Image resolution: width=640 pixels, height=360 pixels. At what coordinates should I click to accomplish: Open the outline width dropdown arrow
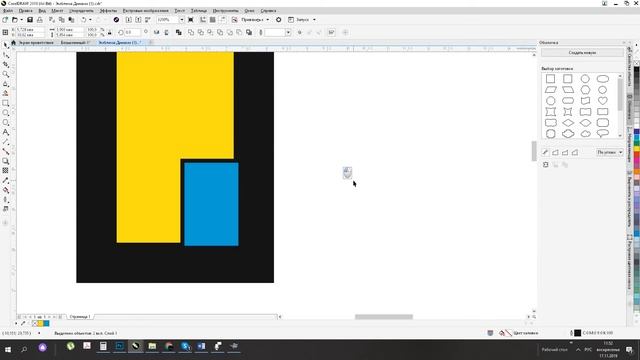[288, 32]
